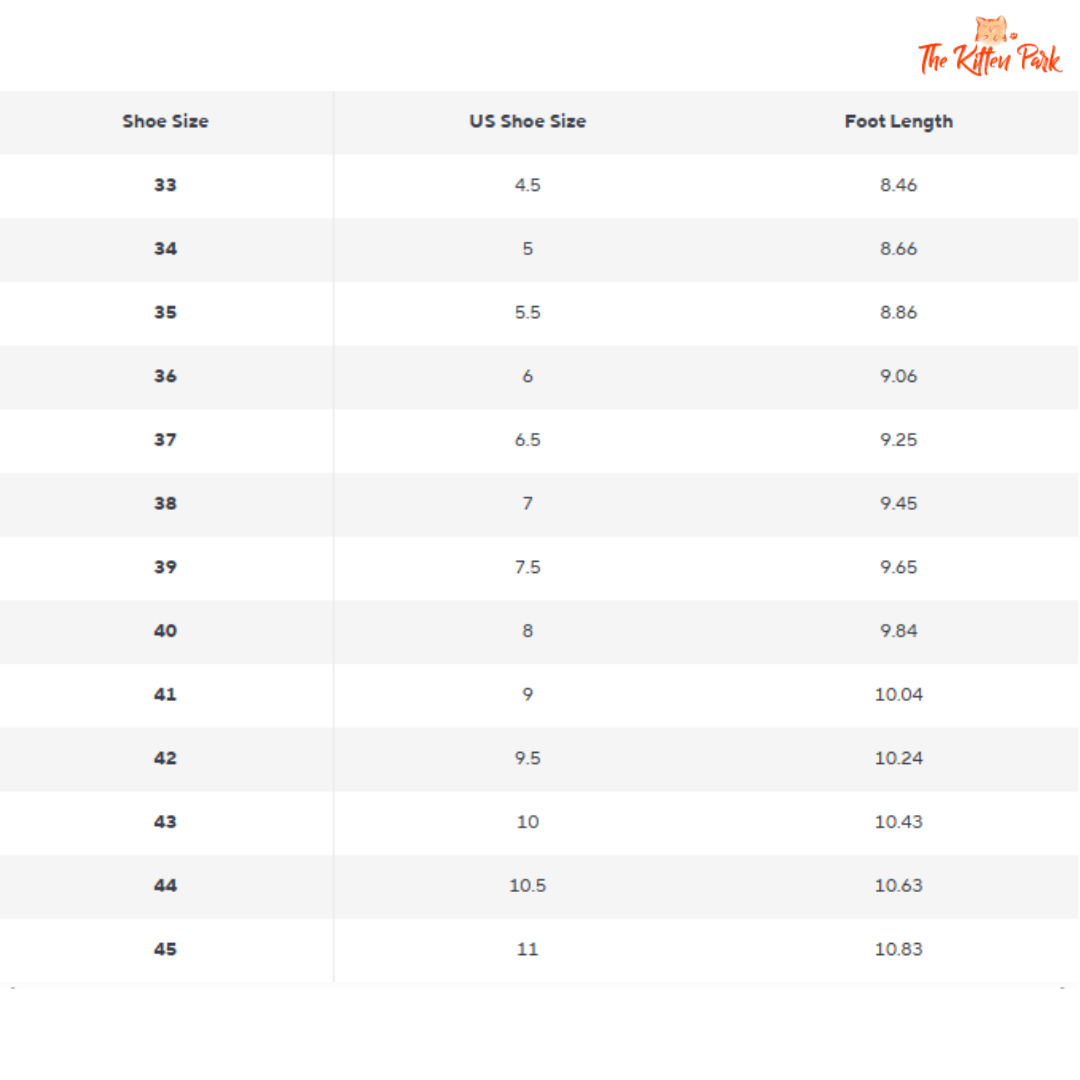Click US shoe size 7.5 cell
The width and height of the screenshot is (1080, 1080).
[528, 567]
